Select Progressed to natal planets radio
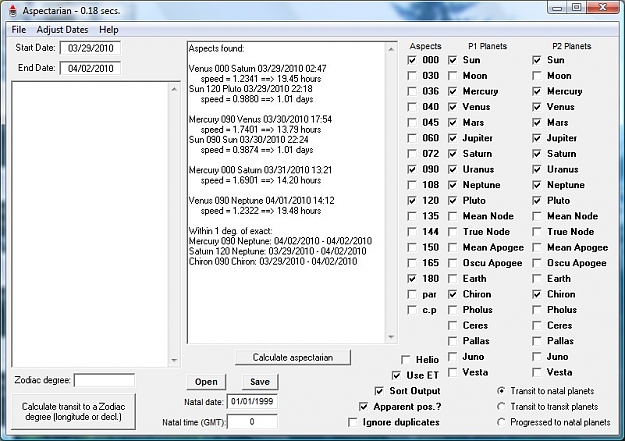This screenshot has width=625, height=441. (501, 422)
